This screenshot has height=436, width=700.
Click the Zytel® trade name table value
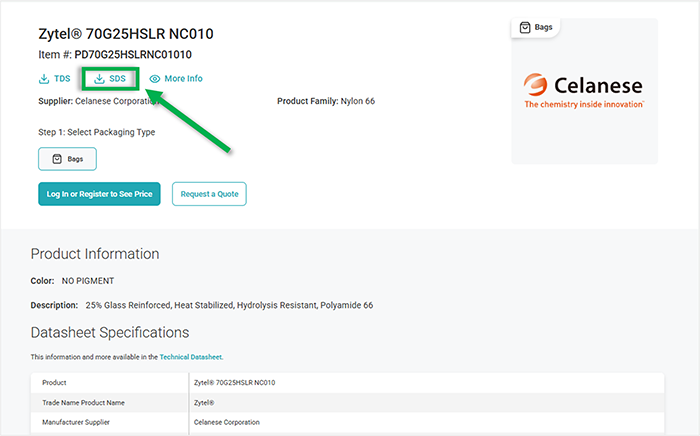click(204, 403)
